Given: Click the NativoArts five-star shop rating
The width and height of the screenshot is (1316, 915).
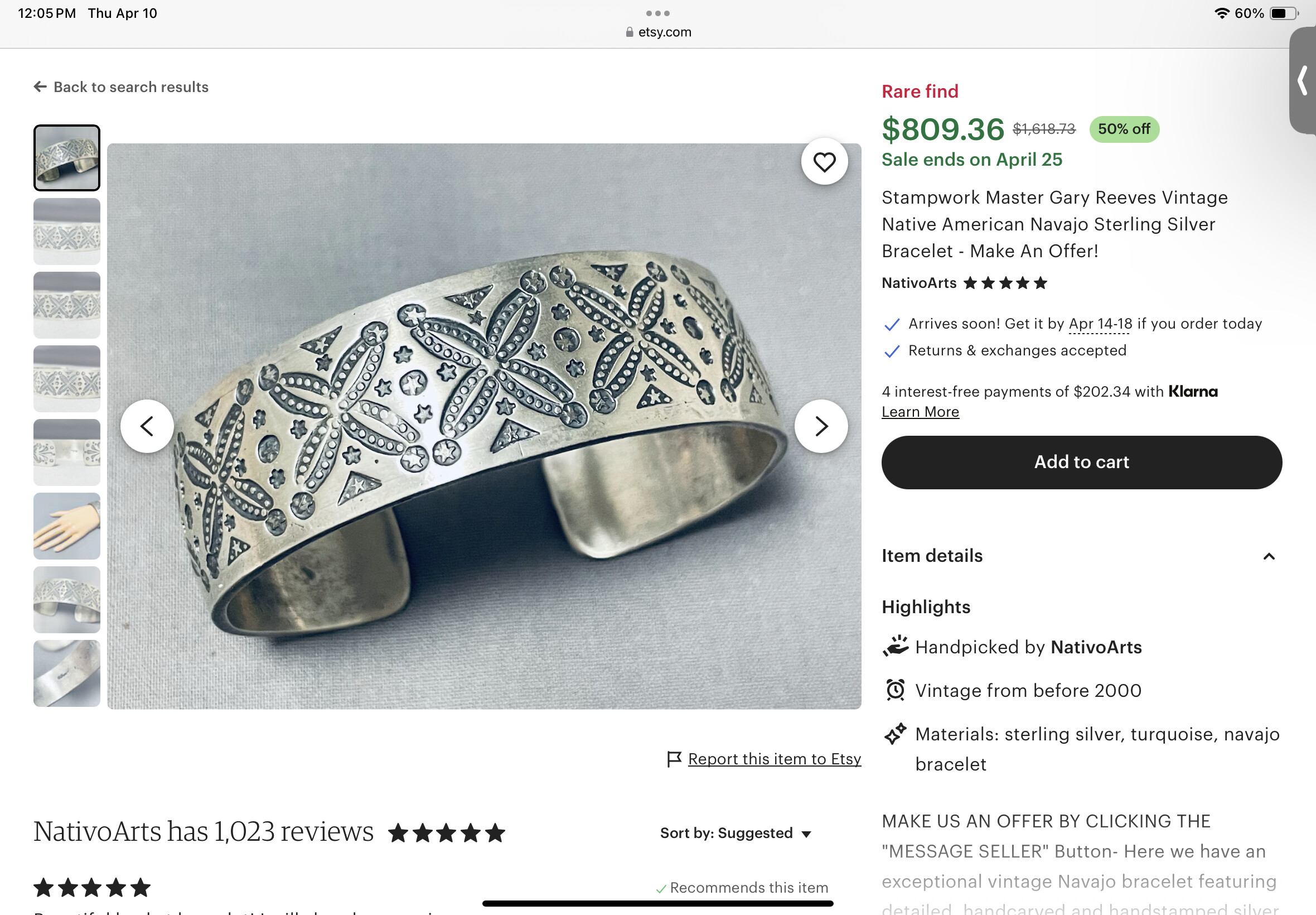Looking at the screenshot, I should [1005, 283].
